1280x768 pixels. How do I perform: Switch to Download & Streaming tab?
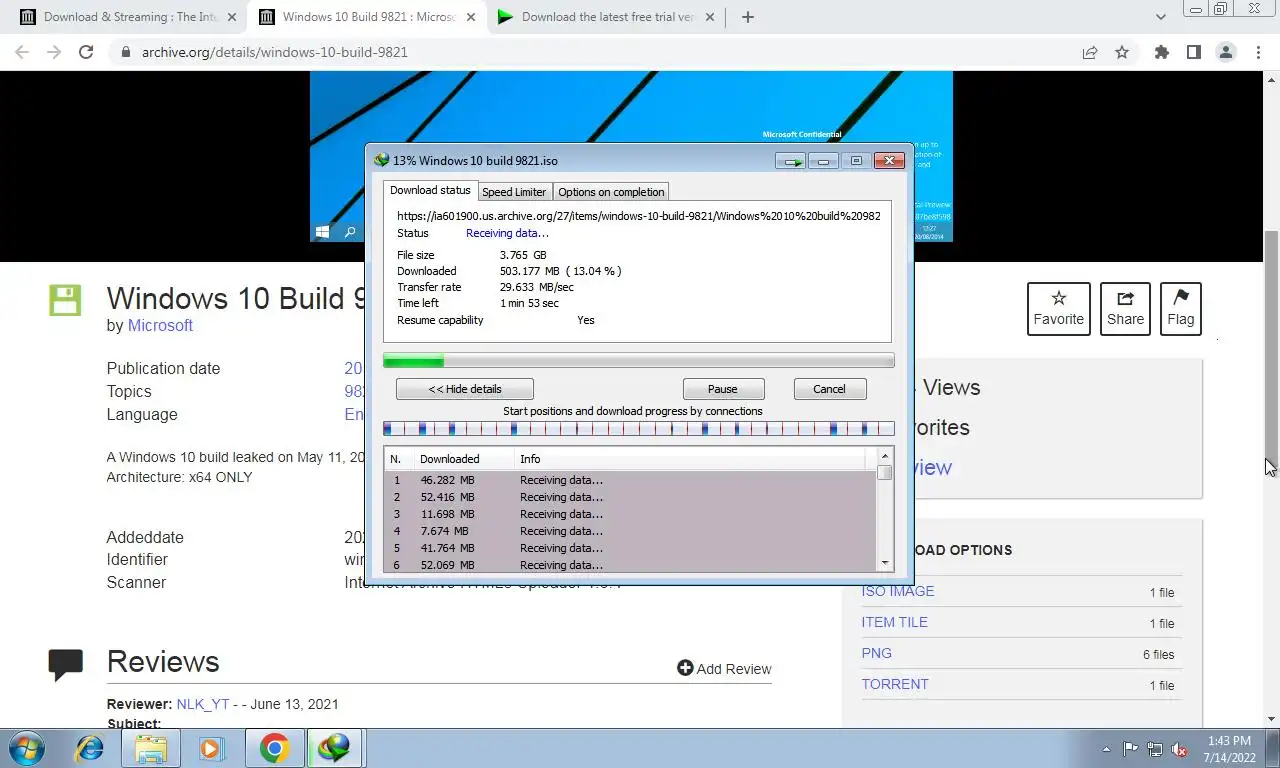click(128, 17)
